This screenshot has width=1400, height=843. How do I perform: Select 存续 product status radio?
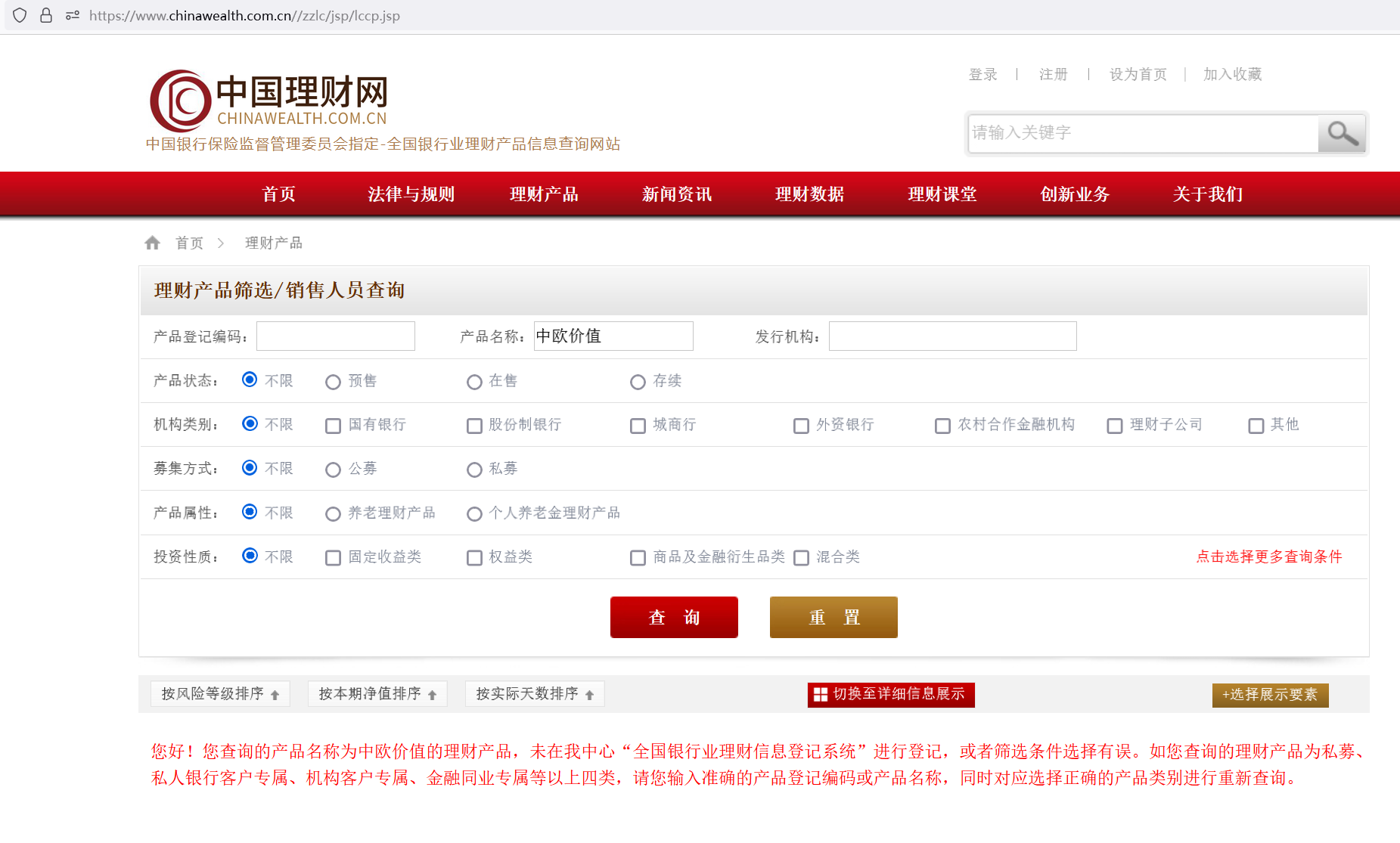tap(638, 382)
